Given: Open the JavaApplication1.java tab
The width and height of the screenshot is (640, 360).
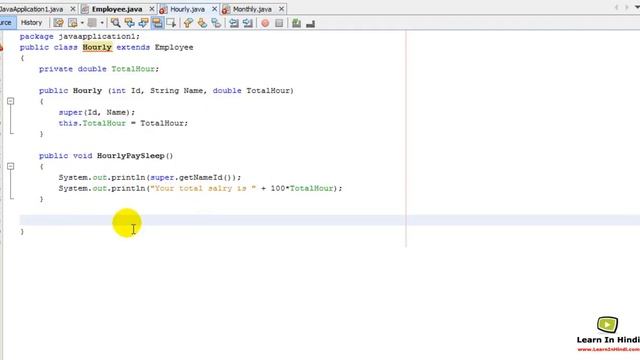Looking at the screenshot, I should pos(32,9).
